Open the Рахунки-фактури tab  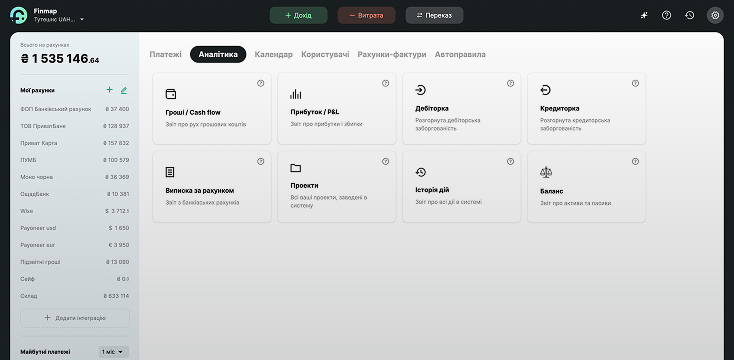tap(392, 54)
